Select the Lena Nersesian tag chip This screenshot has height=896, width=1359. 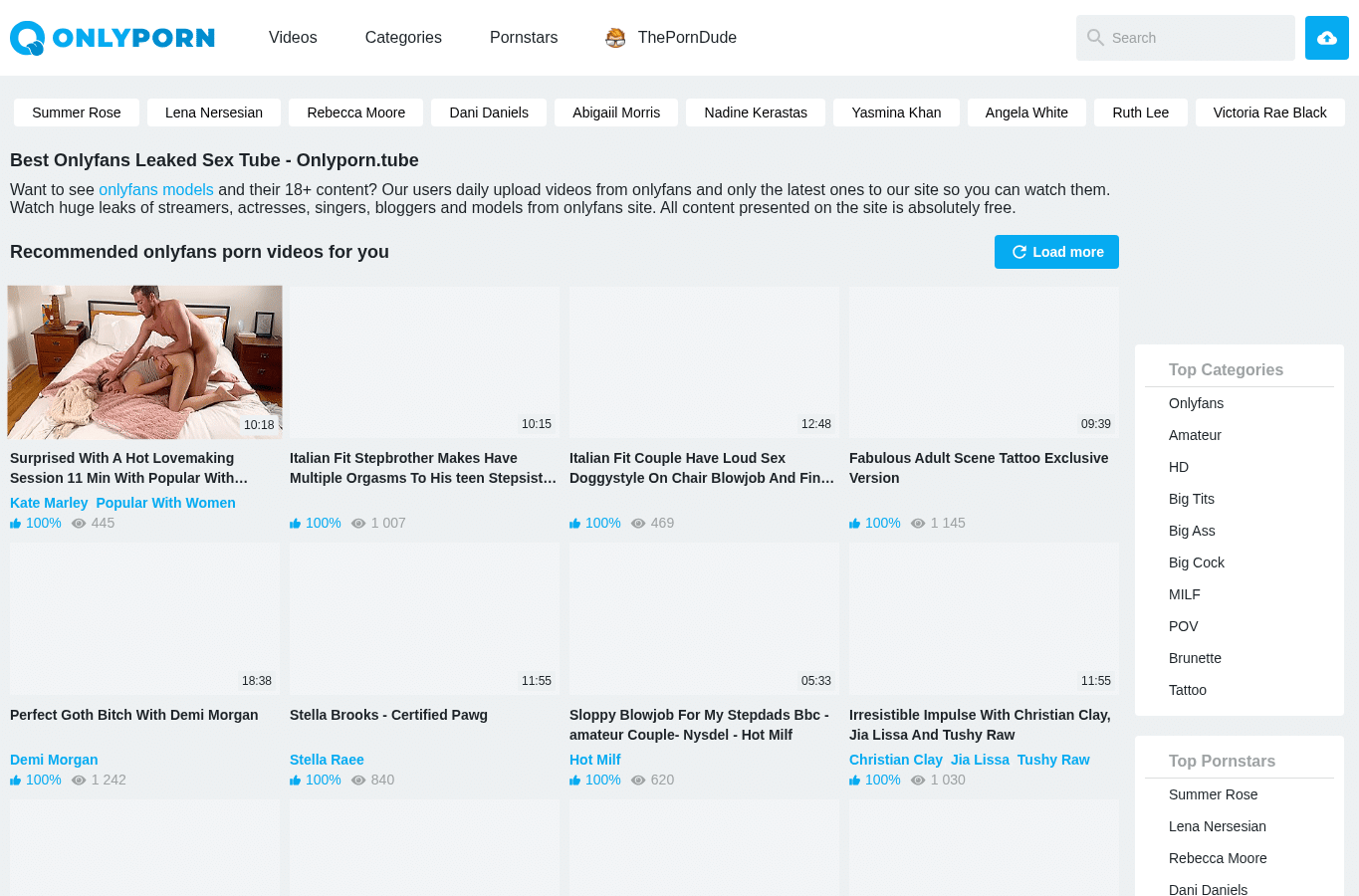[x=214, y=112]
